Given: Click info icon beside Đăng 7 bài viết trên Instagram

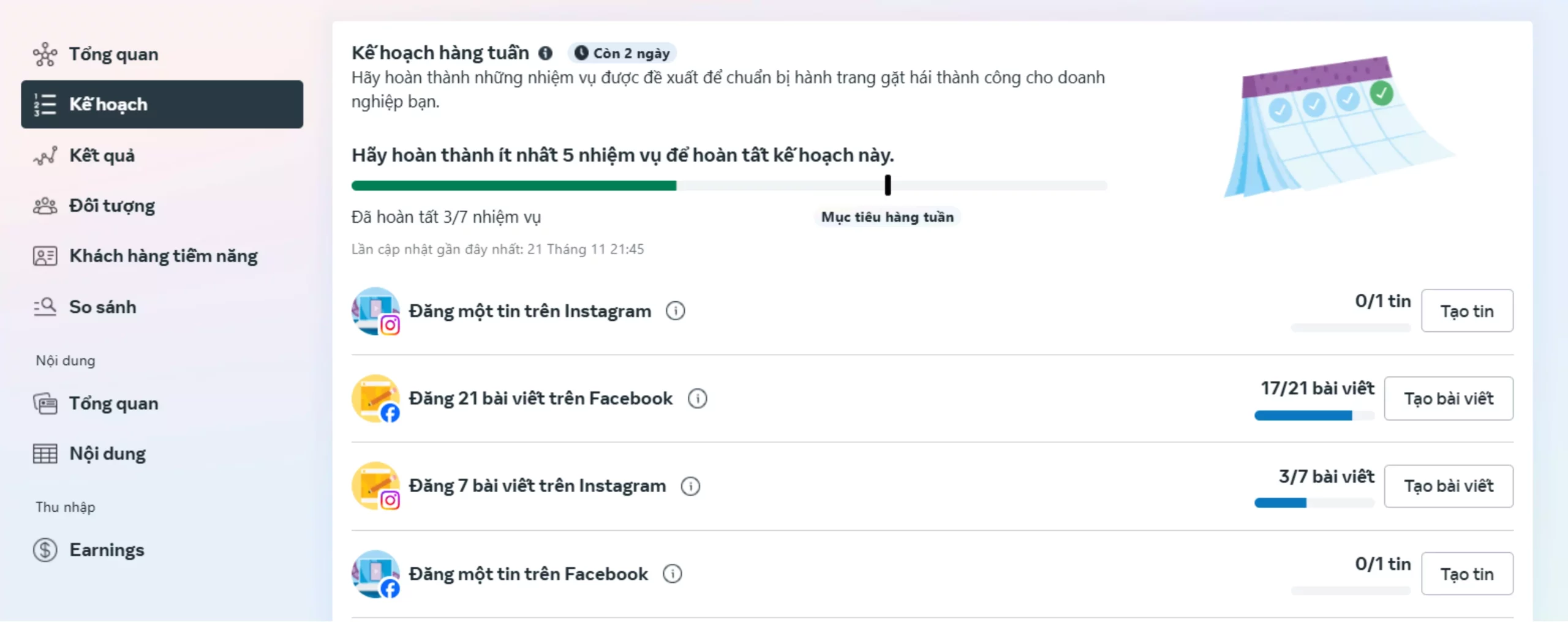Looking at the screenshot, I should click(690, 486).
